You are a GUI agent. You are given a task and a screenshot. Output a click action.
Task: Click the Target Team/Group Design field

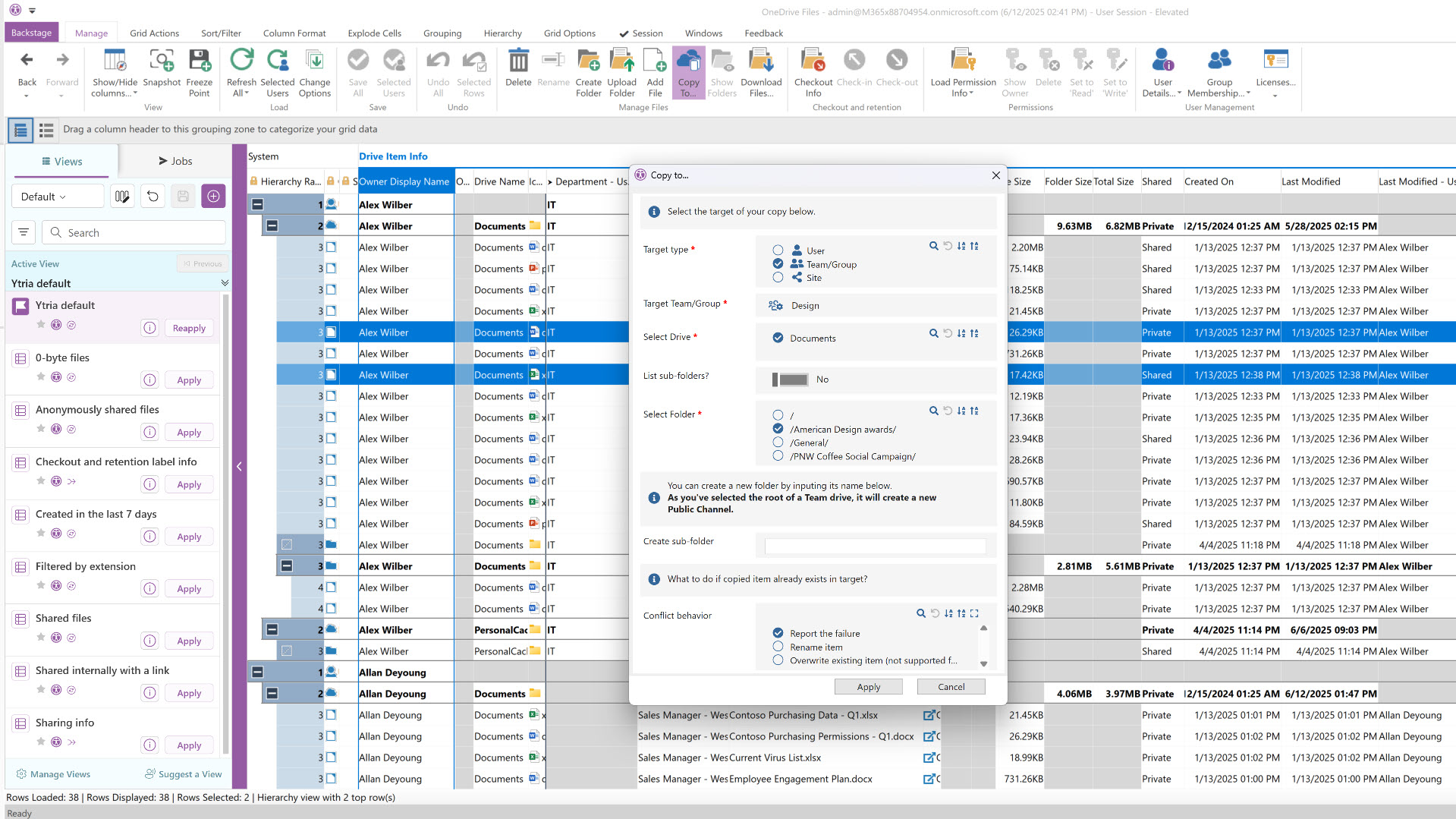[x=876, y=305]
